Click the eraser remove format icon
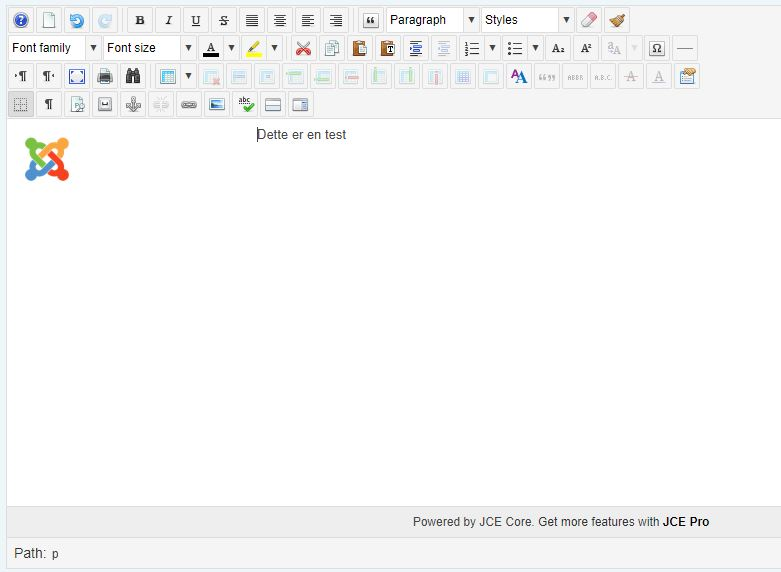The height and width of the screenshot is (572, 781). 589,20
